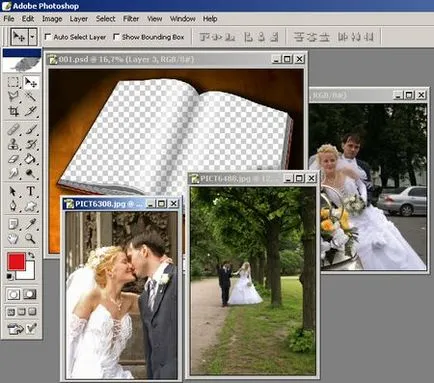Minimize the PICT6308.jpg document window
The width and height of the screenshot is (434, 383).
coord(150,204)
